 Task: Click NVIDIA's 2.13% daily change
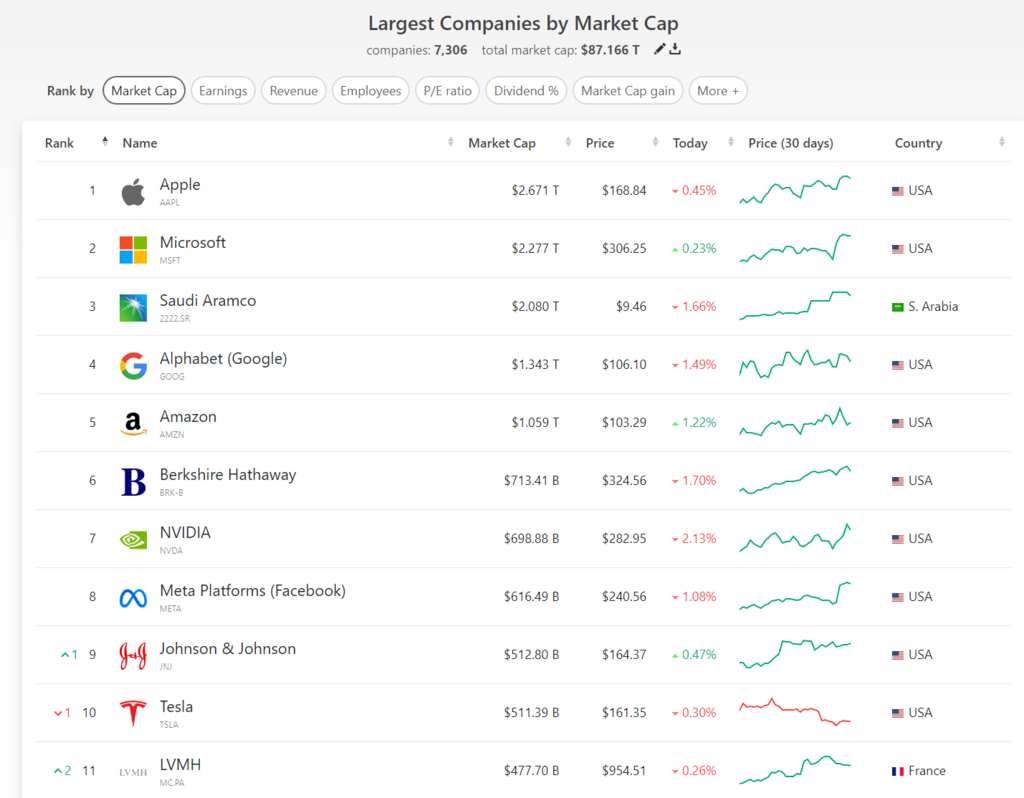694,539
